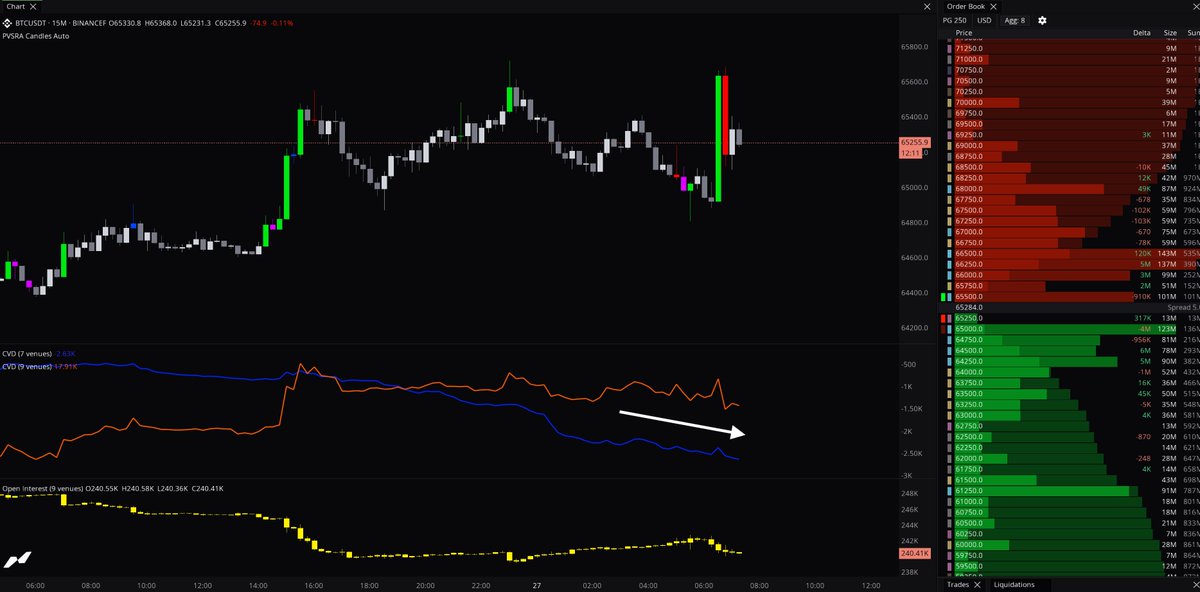The width and height of the screenshot is (1200, 592).
Task: Select the 64750.0 bid level
Action: pyautogui.click(x=1070, y=339)
